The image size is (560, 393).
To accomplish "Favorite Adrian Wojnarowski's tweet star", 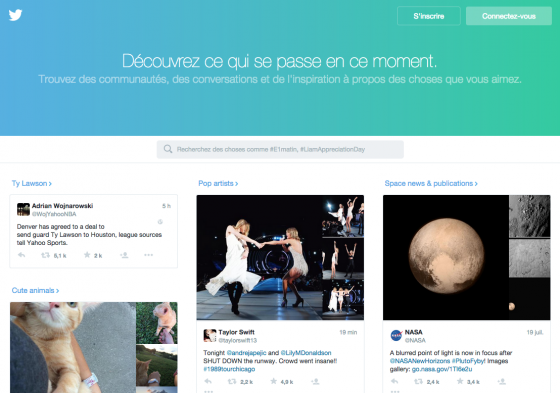I will [x=87, y=255].
